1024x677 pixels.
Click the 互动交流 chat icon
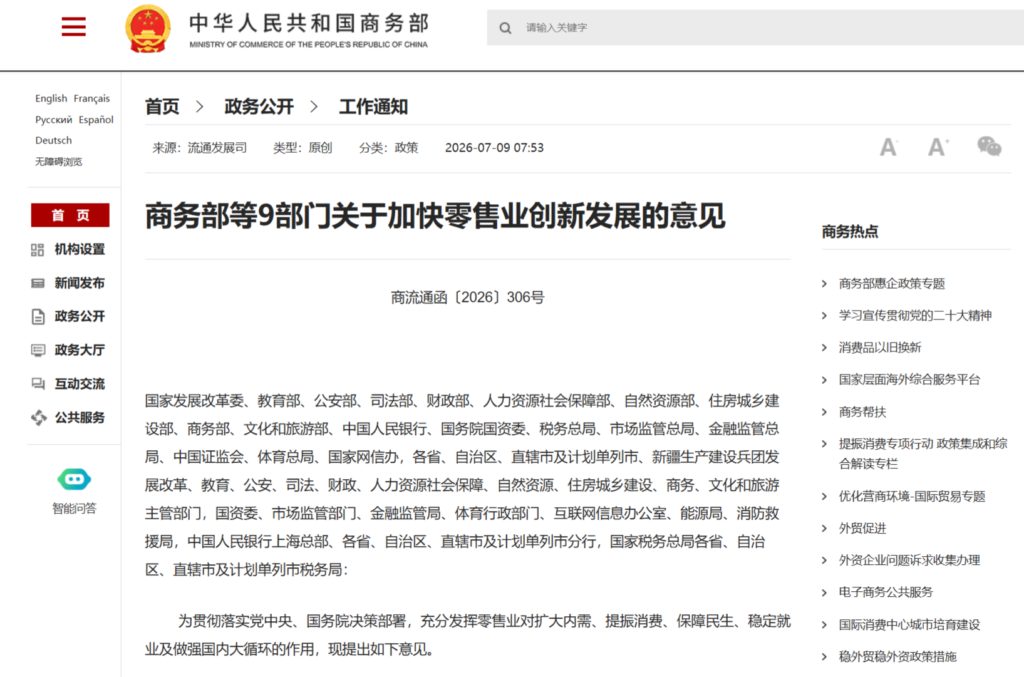(x=38, y=384)
